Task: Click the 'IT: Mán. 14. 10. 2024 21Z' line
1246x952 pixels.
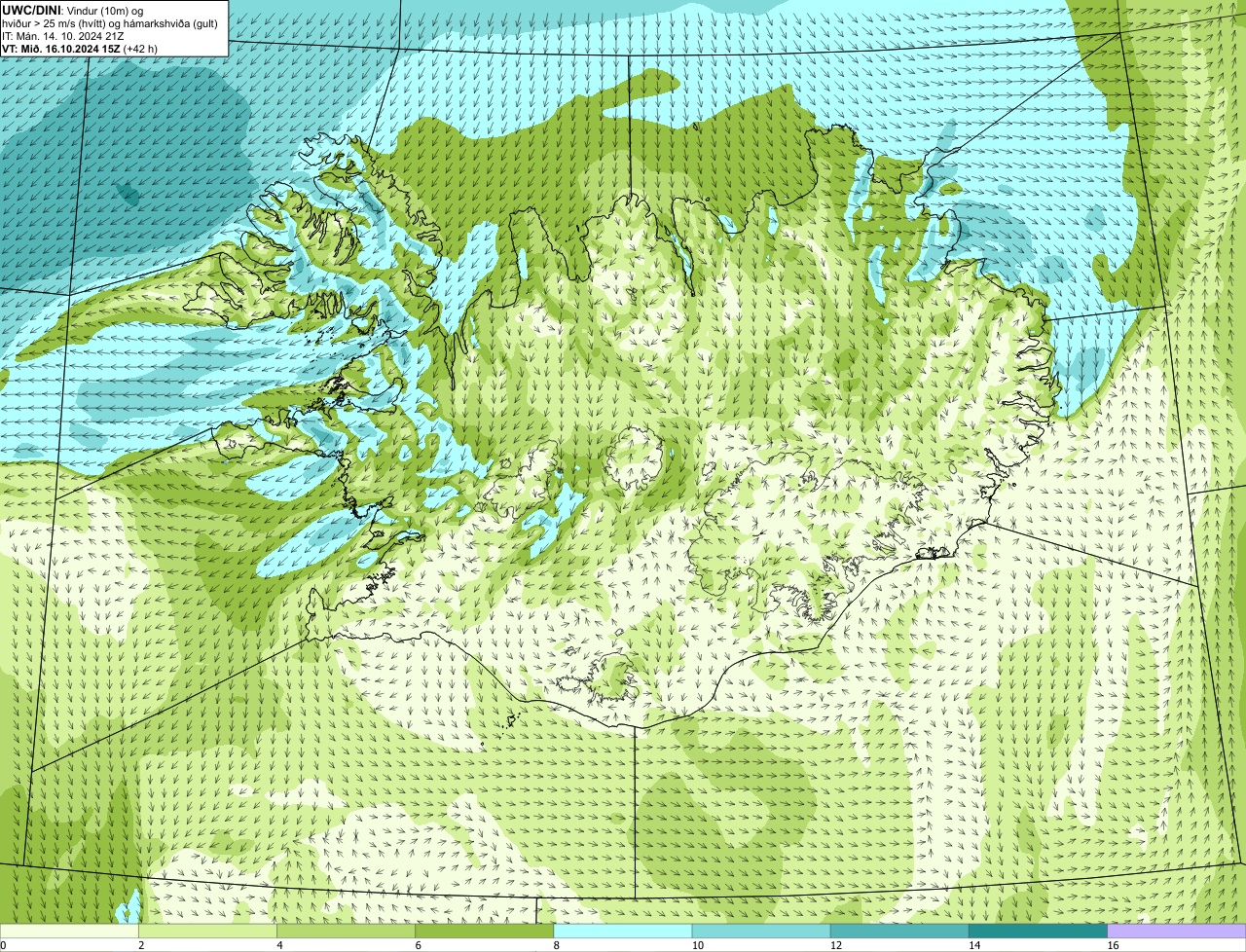Action: [x=63, y=35]
